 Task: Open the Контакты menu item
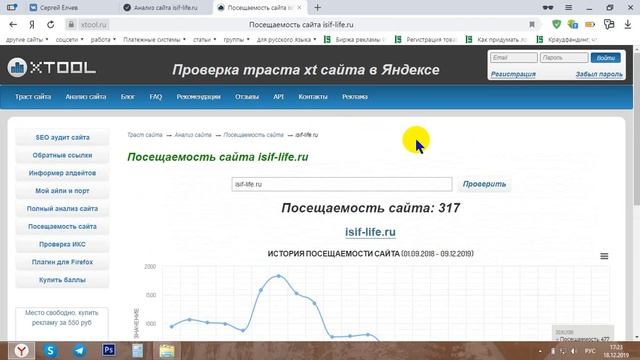coord(313,97)
